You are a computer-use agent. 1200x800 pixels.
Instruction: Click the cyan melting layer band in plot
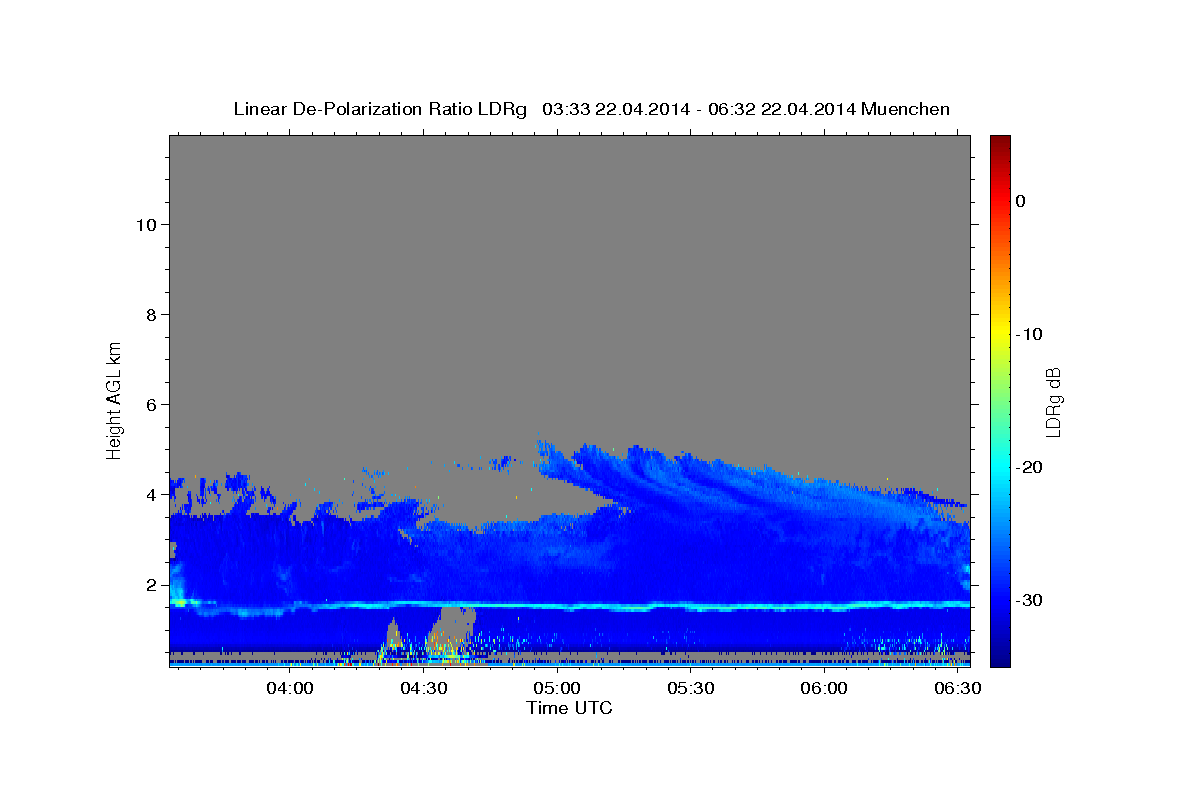(570, 606)
